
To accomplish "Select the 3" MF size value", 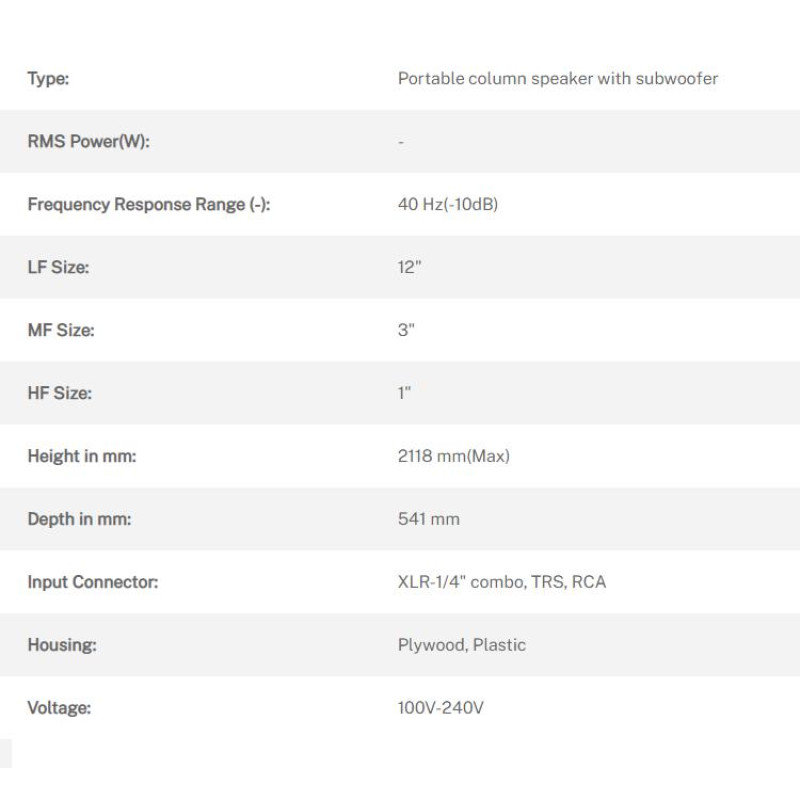I will 406,330.
